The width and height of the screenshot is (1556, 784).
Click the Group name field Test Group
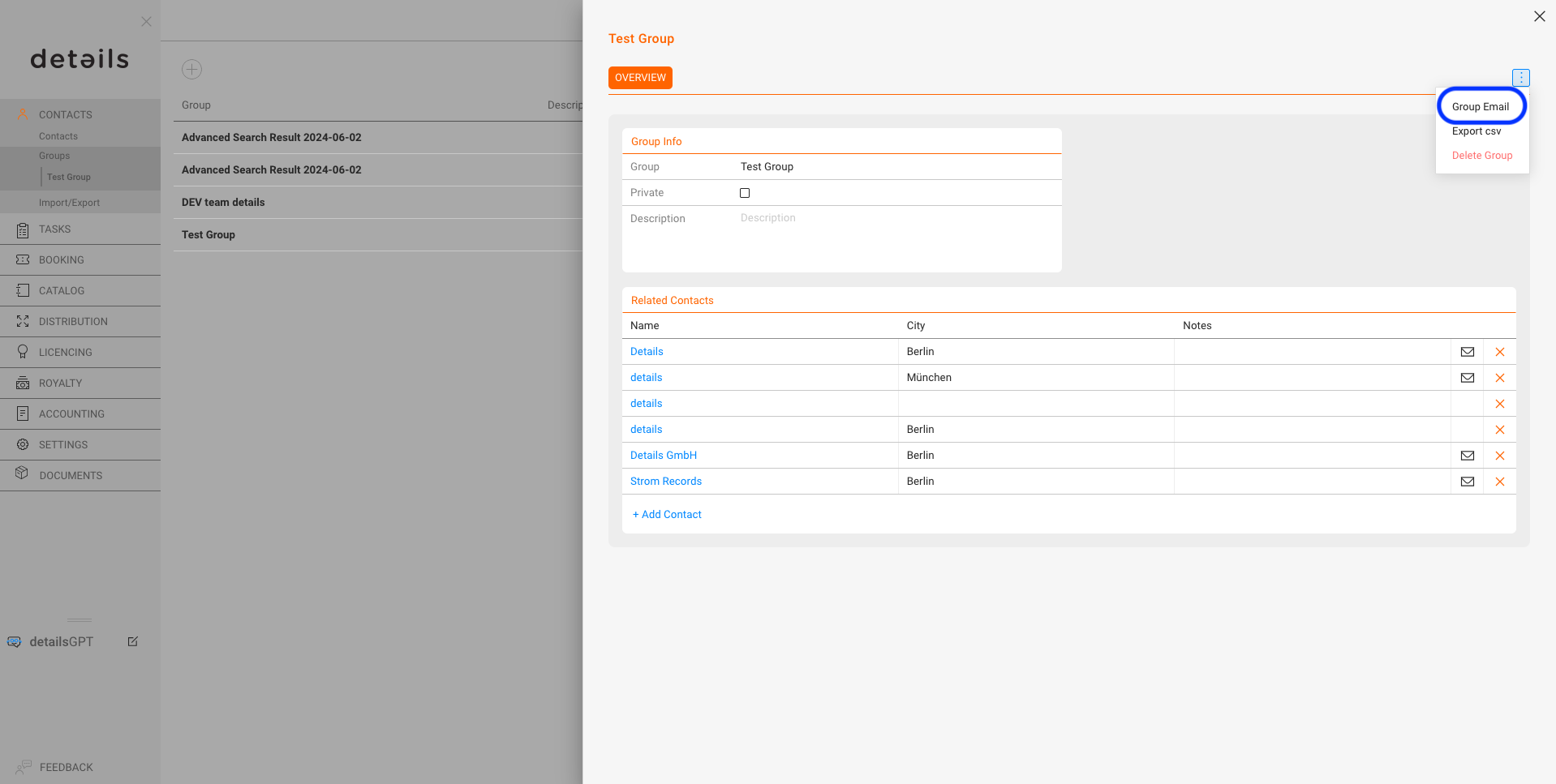pyautogui.click(x=896, y=166)
